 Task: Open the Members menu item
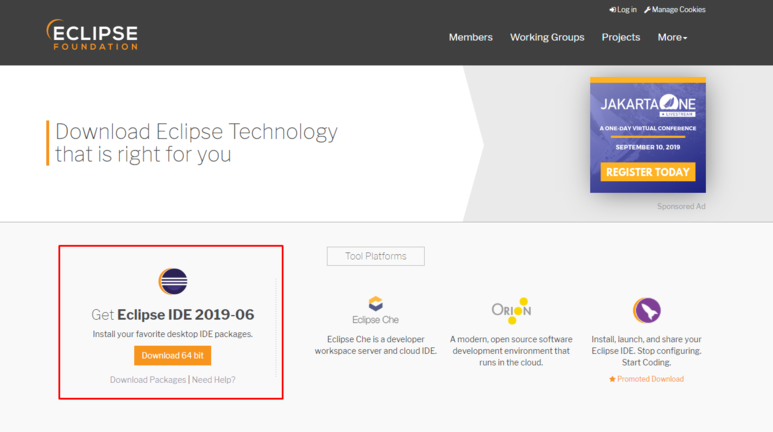470,37
